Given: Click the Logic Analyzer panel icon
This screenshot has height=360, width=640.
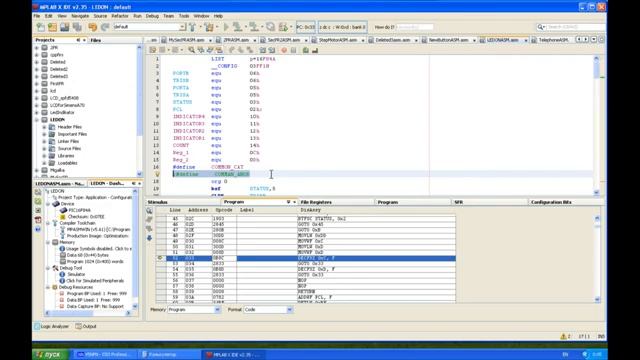Looking at the screenshot, I should pyautogui.click(x=38, y=327).
